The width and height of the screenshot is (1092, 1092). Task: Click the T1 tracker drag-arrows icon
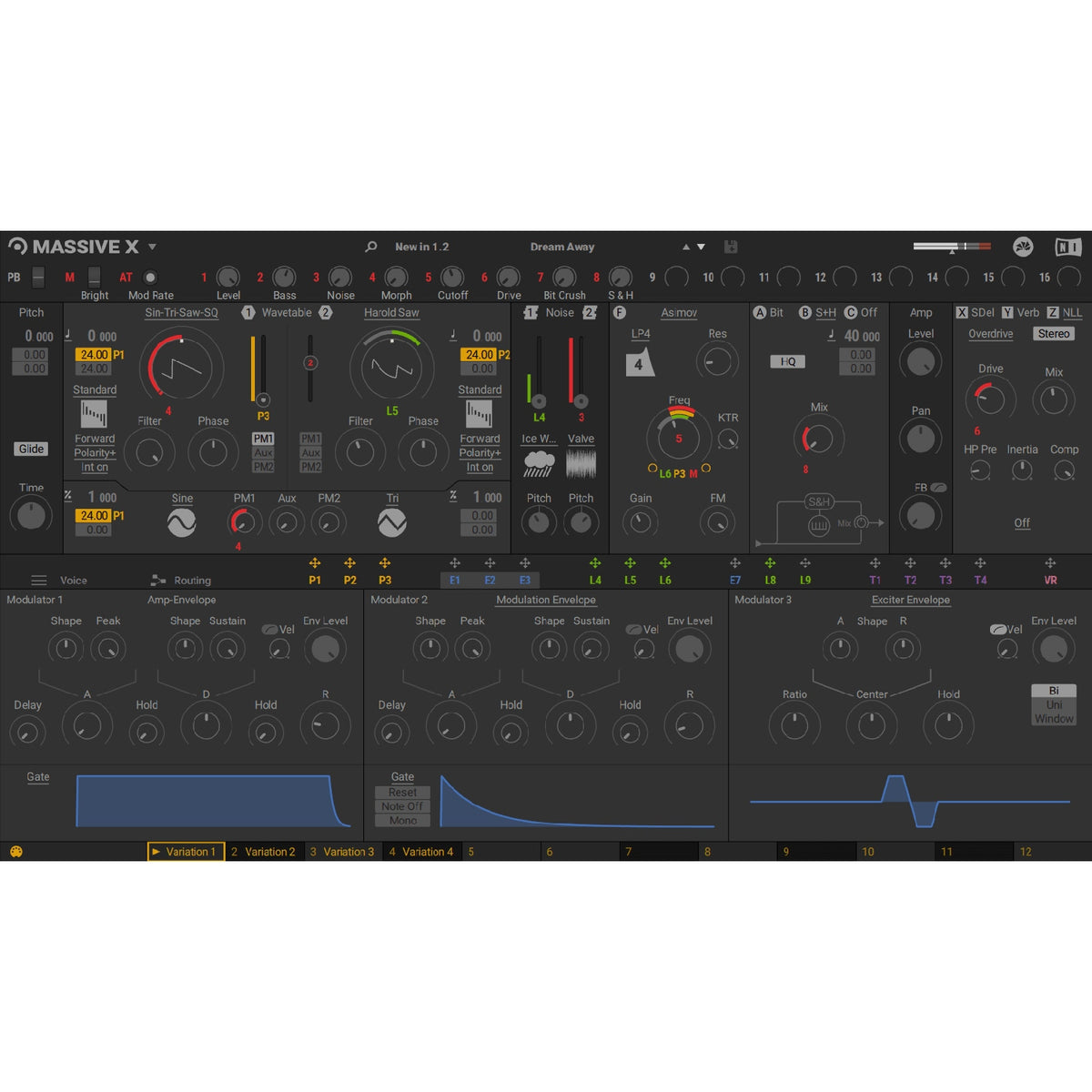click(875, 563)
